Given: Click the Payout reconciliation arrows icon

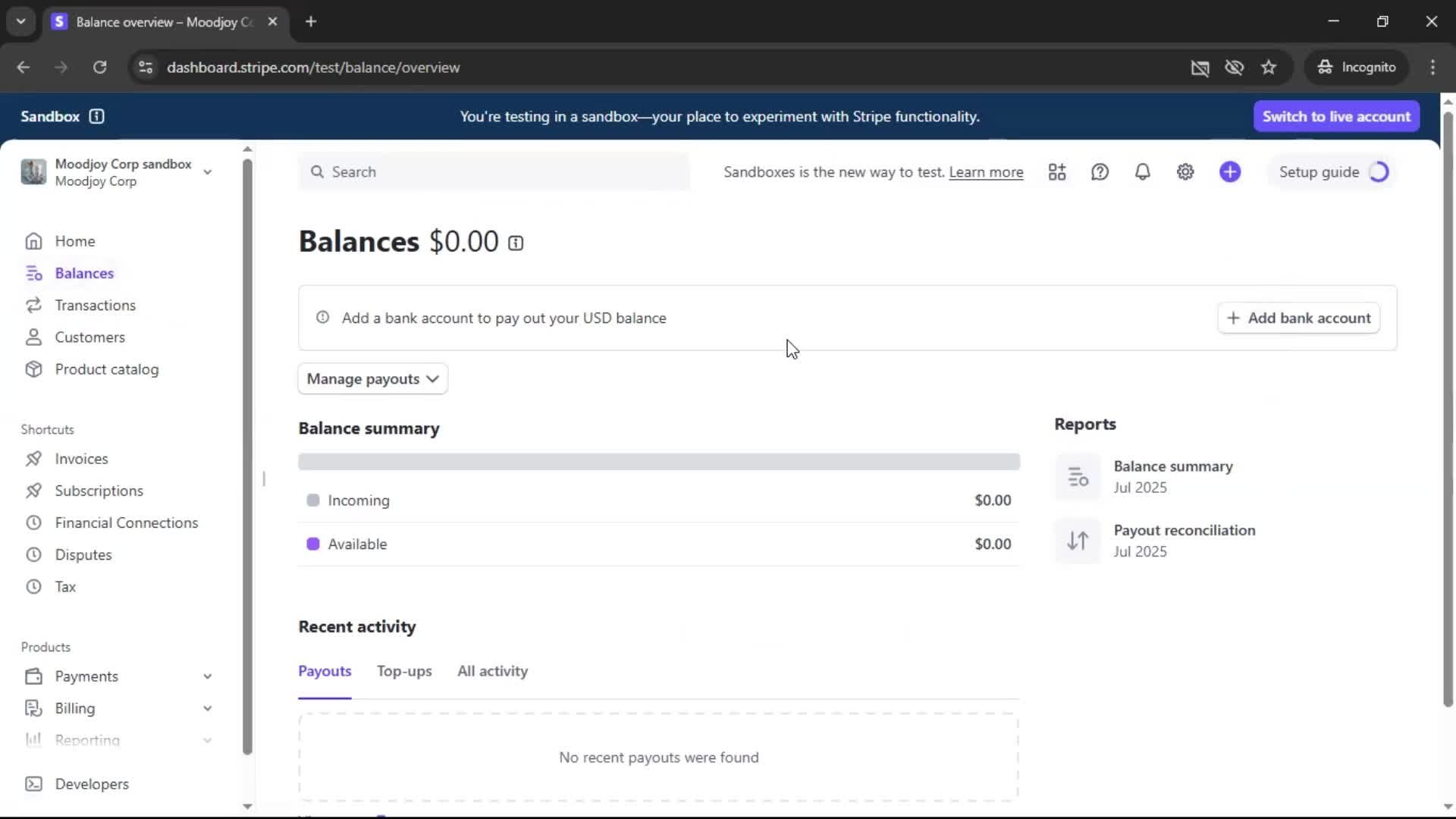Looking at the screenshot, I should tap(1078, 541).
